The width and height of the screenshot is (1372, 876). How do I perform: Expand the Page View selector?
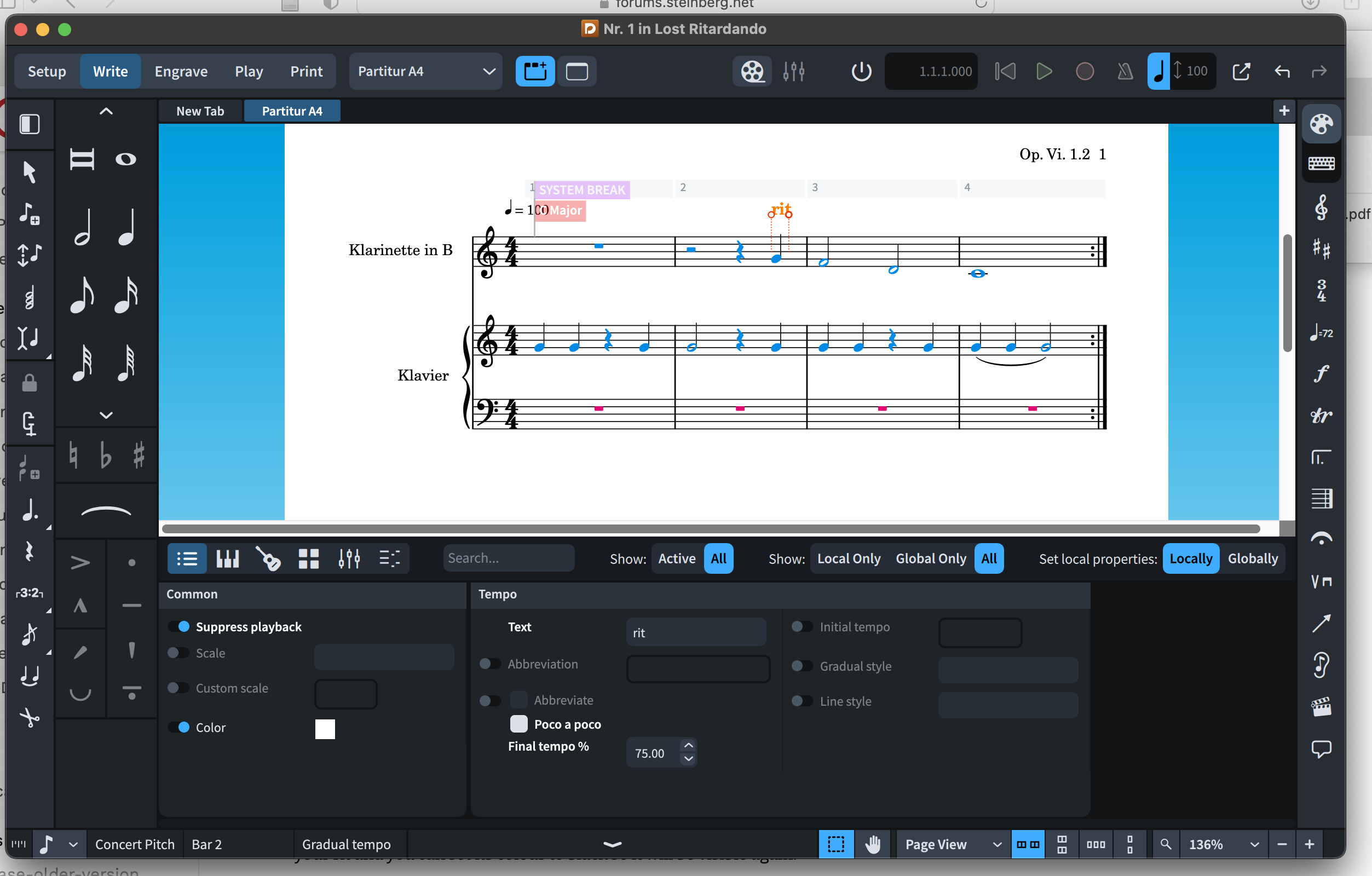click(x=953, y=844)
